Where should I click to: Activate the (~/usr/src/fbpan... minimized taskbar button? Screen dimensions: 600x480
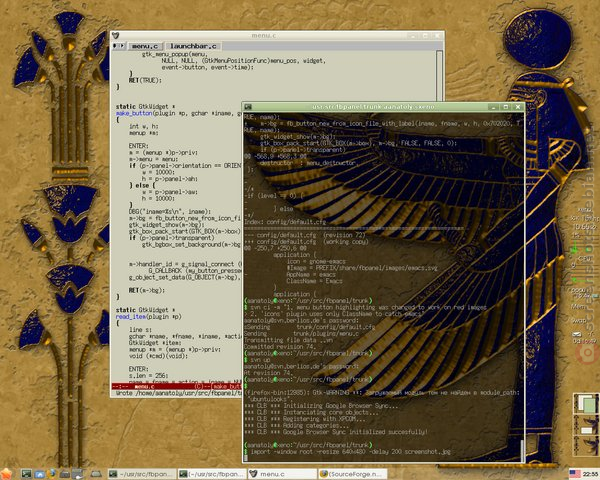pos(212,474)
